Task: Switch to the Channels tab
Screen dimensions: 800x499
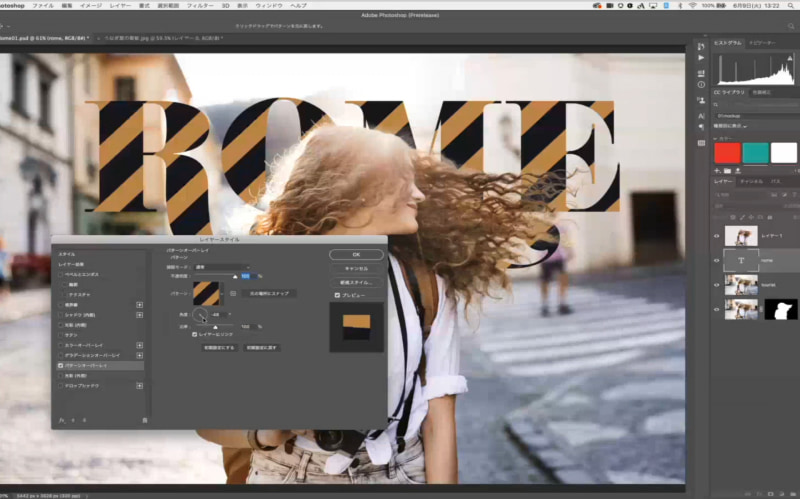Action: click(x=750, y=181)
